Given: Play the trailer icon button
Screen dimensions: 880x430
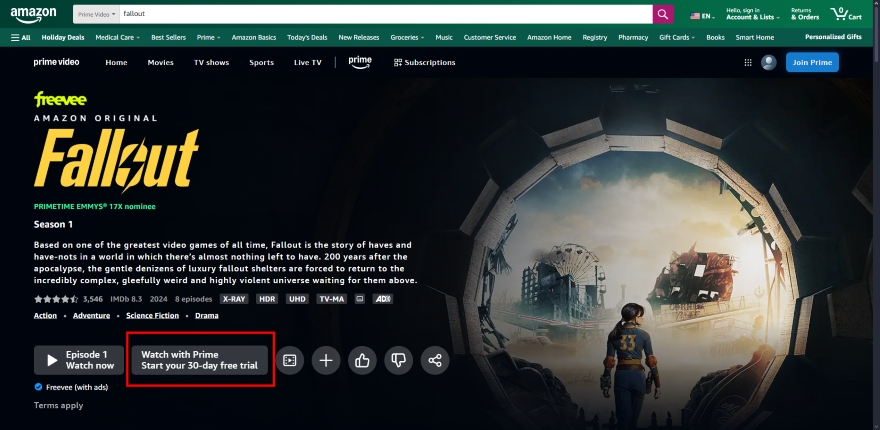Looking at the screenshot, I should 290,360.
